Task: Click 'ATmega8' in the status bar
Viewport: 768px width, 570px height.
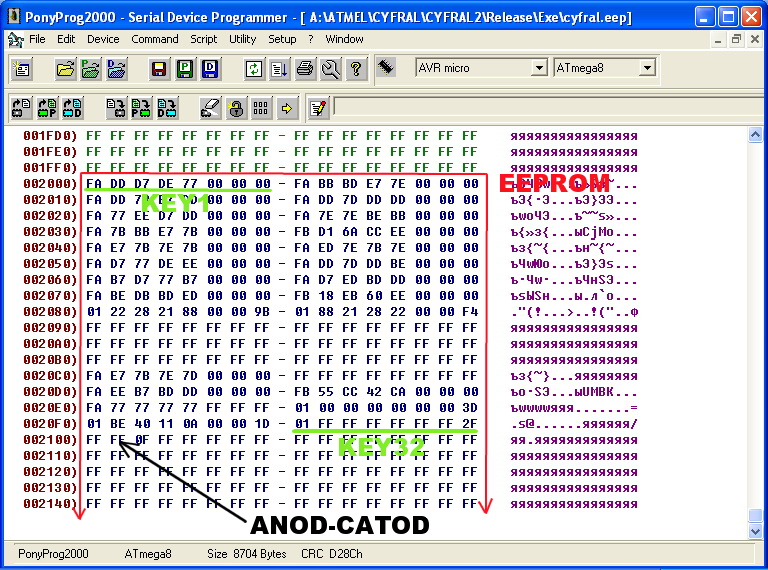Action: point(148,554)
